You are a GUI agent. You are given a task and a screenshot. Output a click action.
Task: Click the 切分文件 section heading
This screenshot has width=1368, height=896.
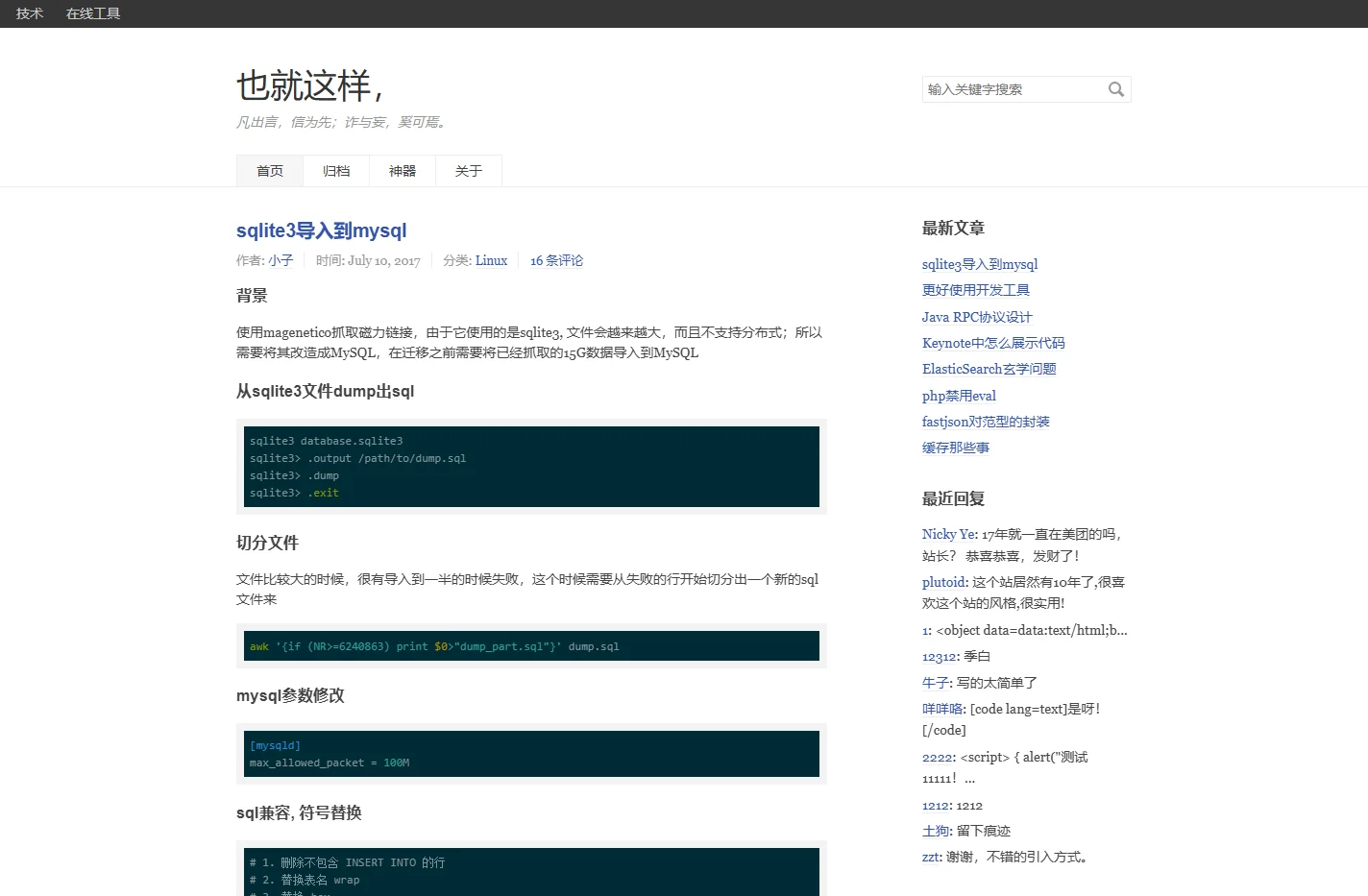[x=267, y=543]
